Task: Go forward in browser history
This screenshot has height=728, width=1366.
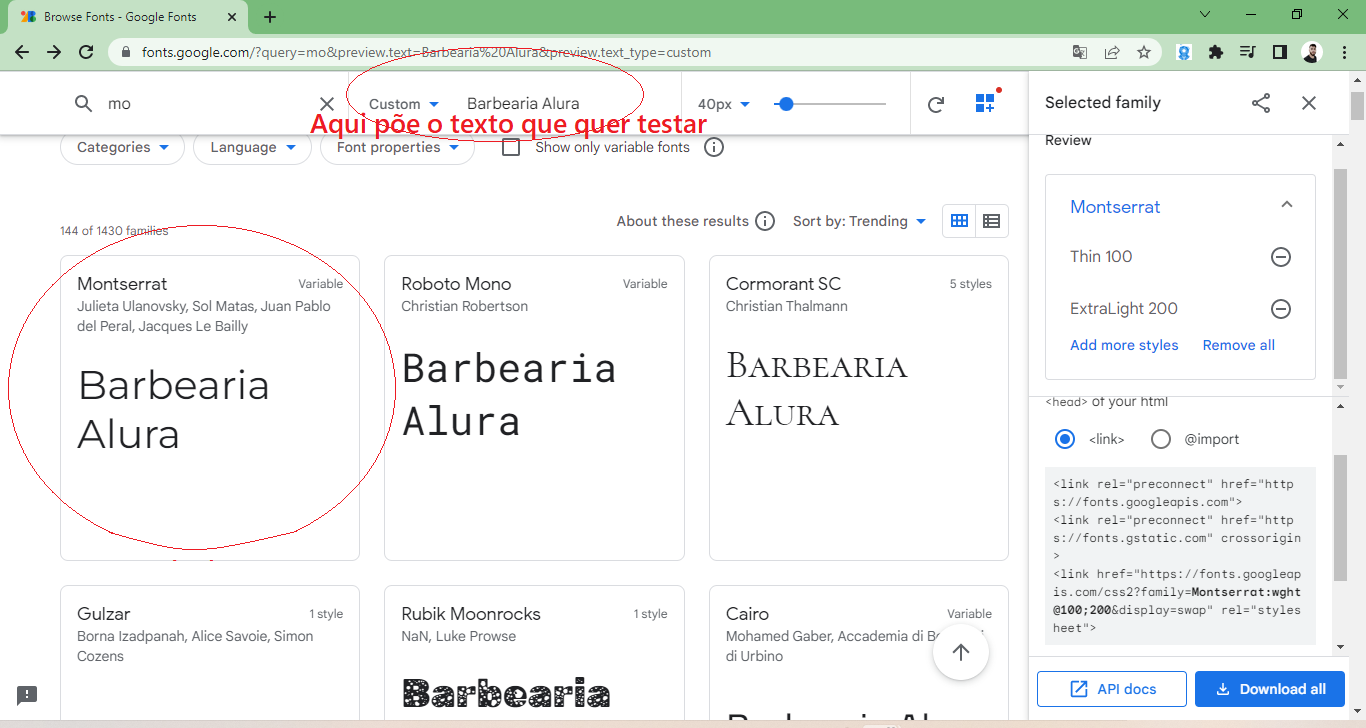Action: [54, 52]
